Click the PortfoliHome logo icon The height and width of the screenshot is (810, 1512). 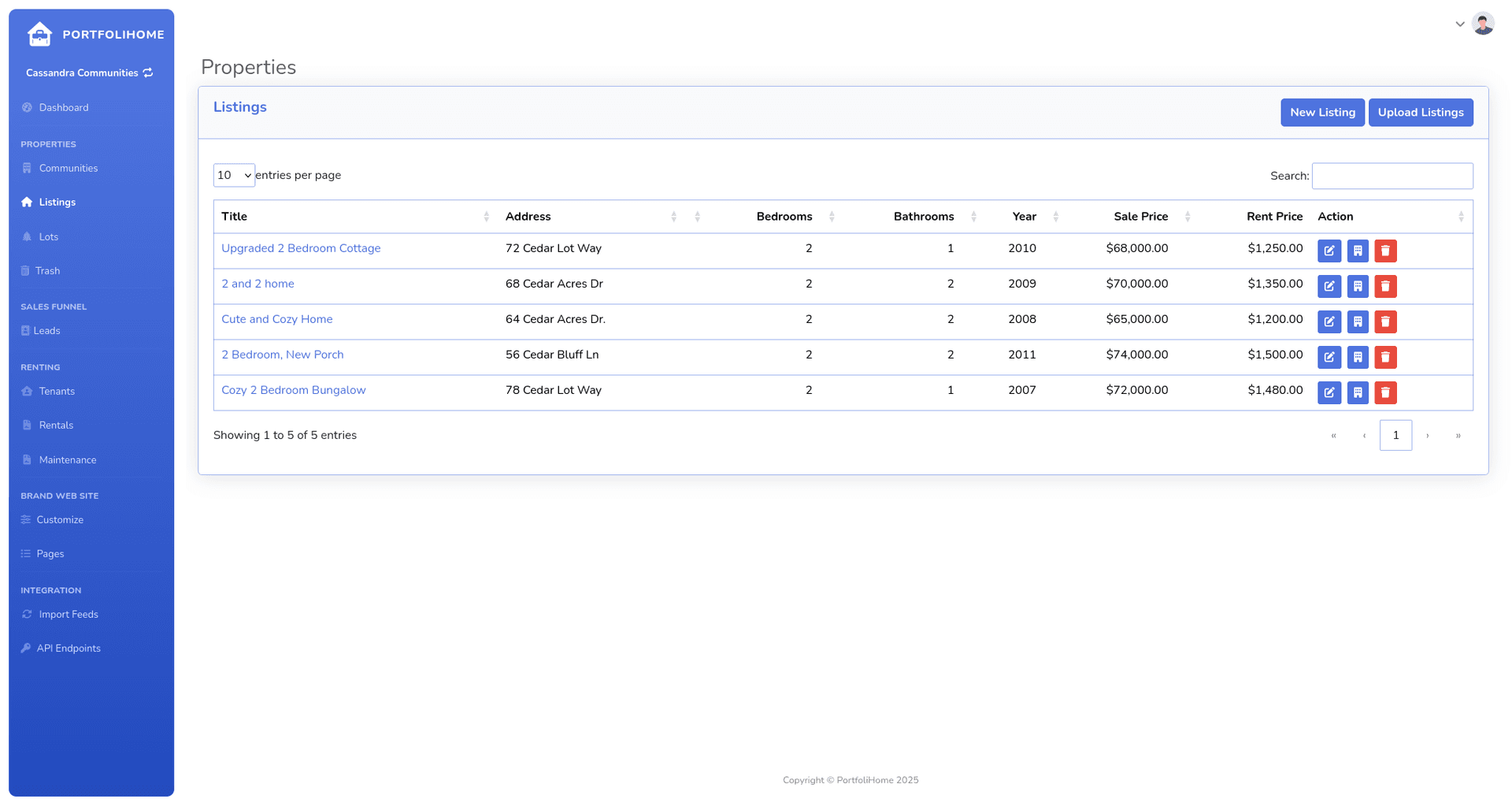click(39, 34)
